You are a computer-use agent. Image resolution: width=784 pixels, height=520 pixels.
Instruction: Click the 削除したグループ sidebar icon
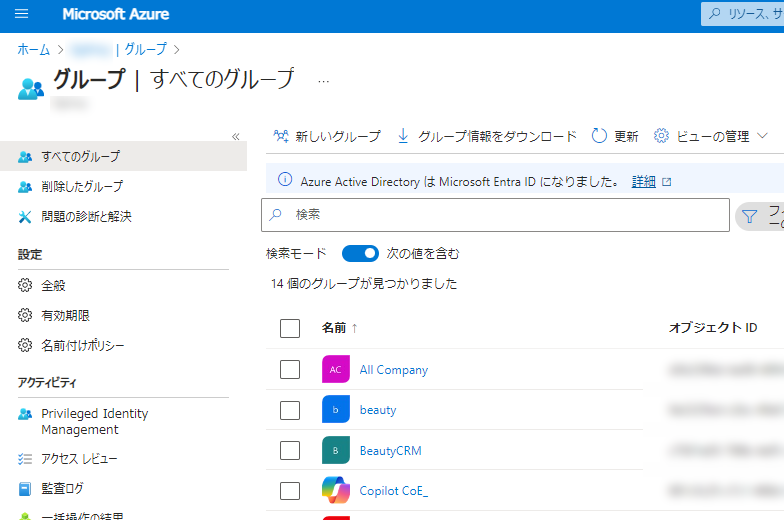click(x=25, y=187)
